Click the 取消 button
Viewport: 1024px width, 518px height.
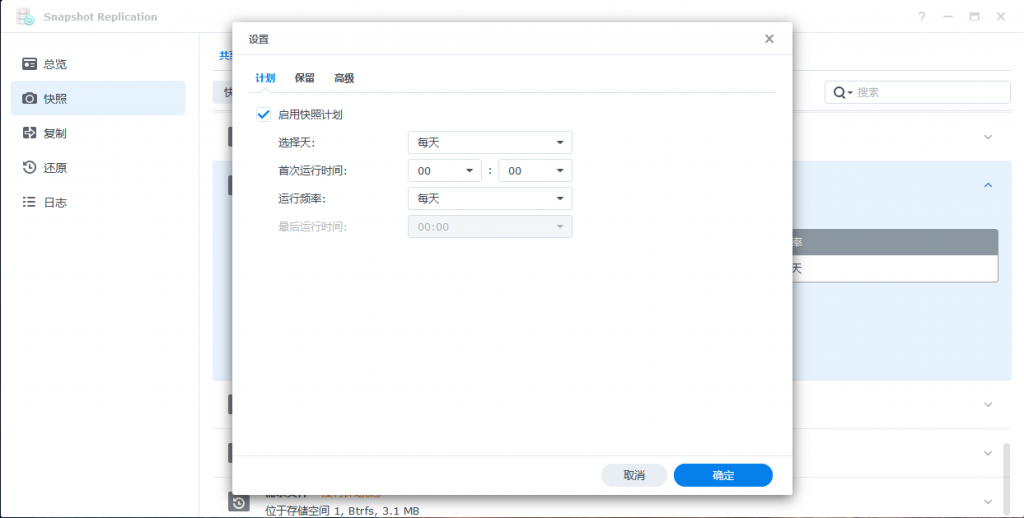coord(634,475)
